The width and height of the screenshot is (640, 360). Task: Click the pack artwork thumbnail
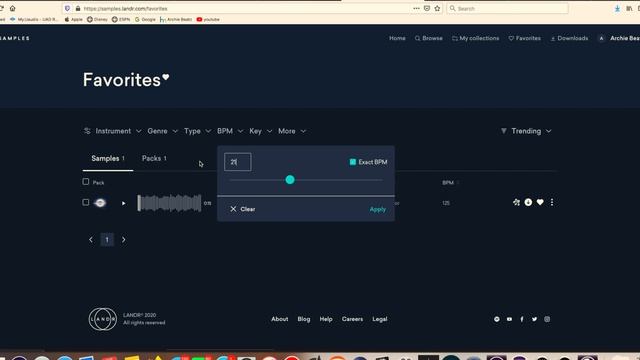click(x=100, y=203)
